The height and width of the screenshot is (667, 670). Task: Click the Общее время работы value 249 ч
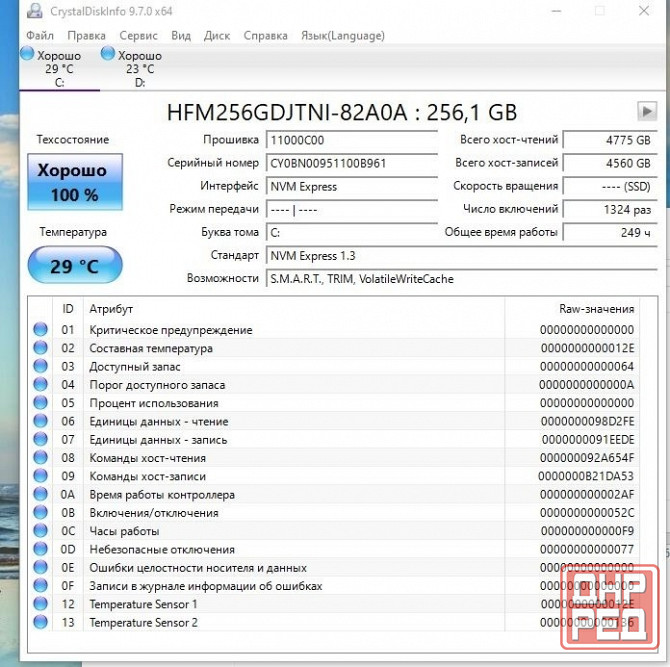click(x=610, y=232)
